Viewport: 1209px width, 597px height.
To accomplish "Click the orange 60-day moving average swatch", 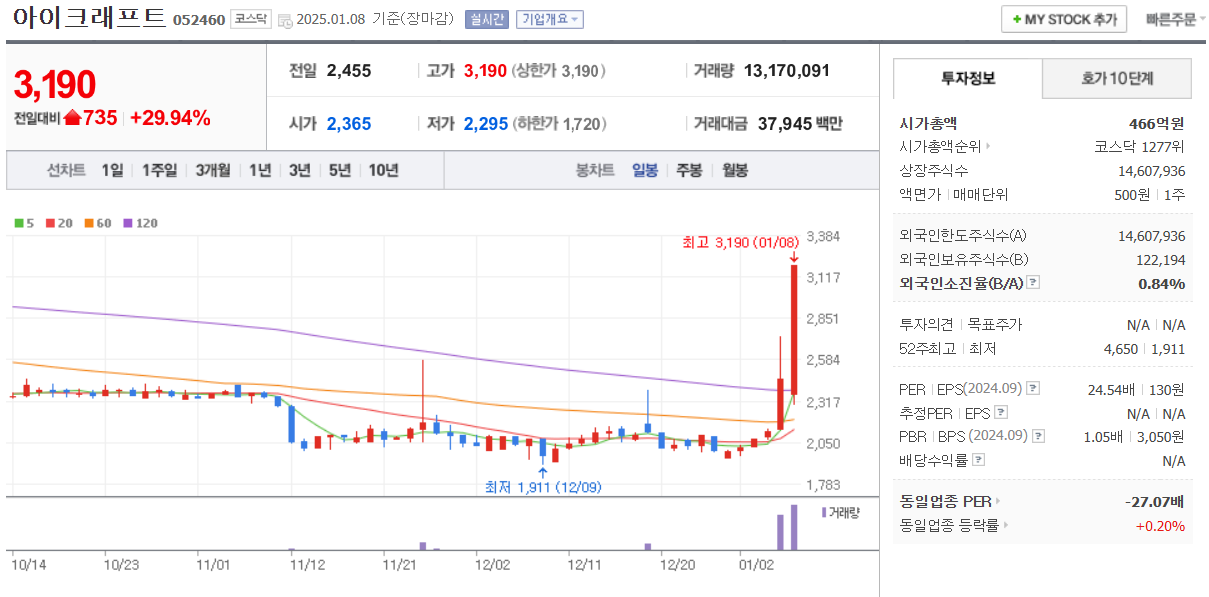I will click(x=89, y=223).
